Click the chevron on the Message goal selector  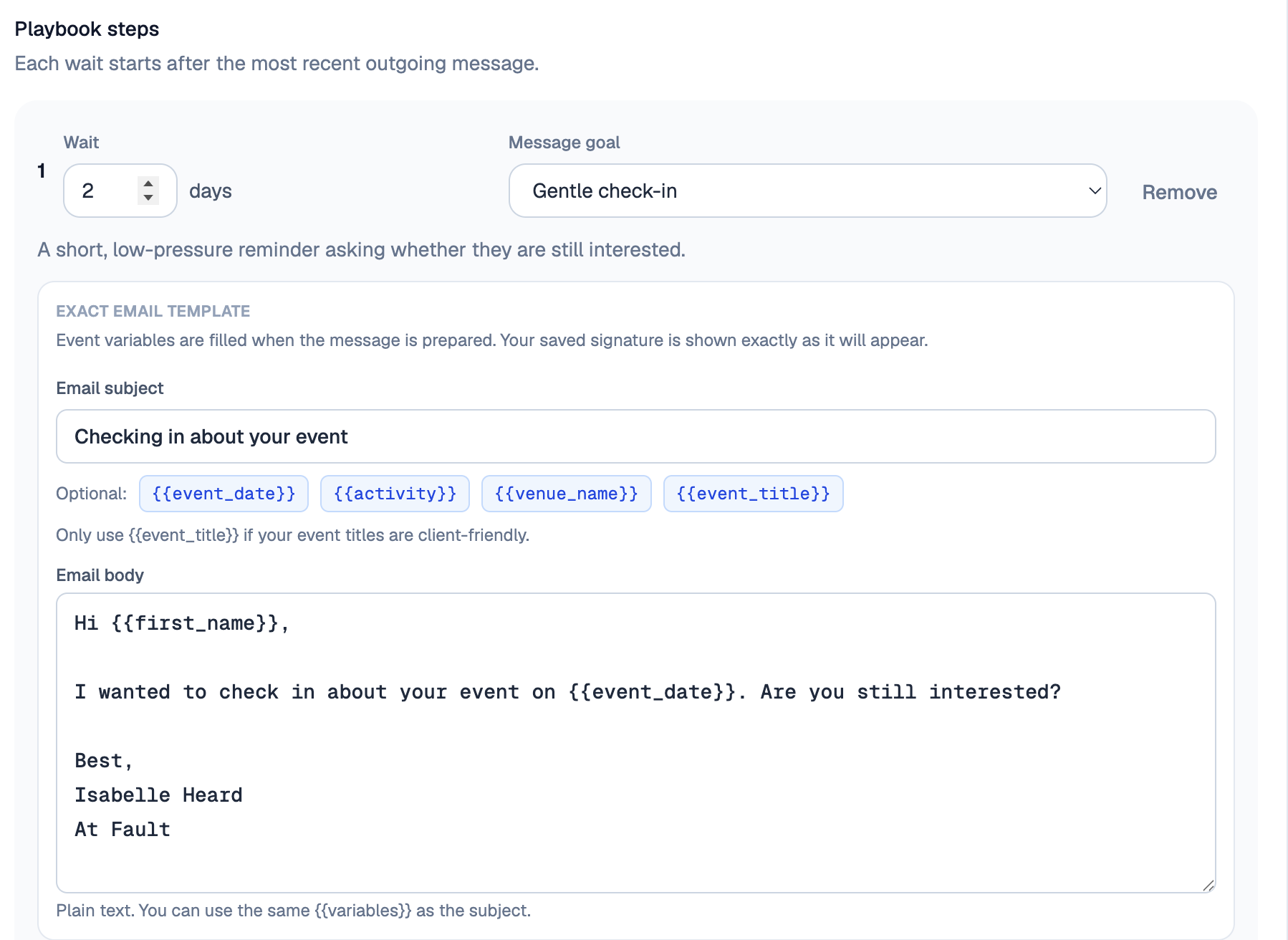click(1094, 191)
